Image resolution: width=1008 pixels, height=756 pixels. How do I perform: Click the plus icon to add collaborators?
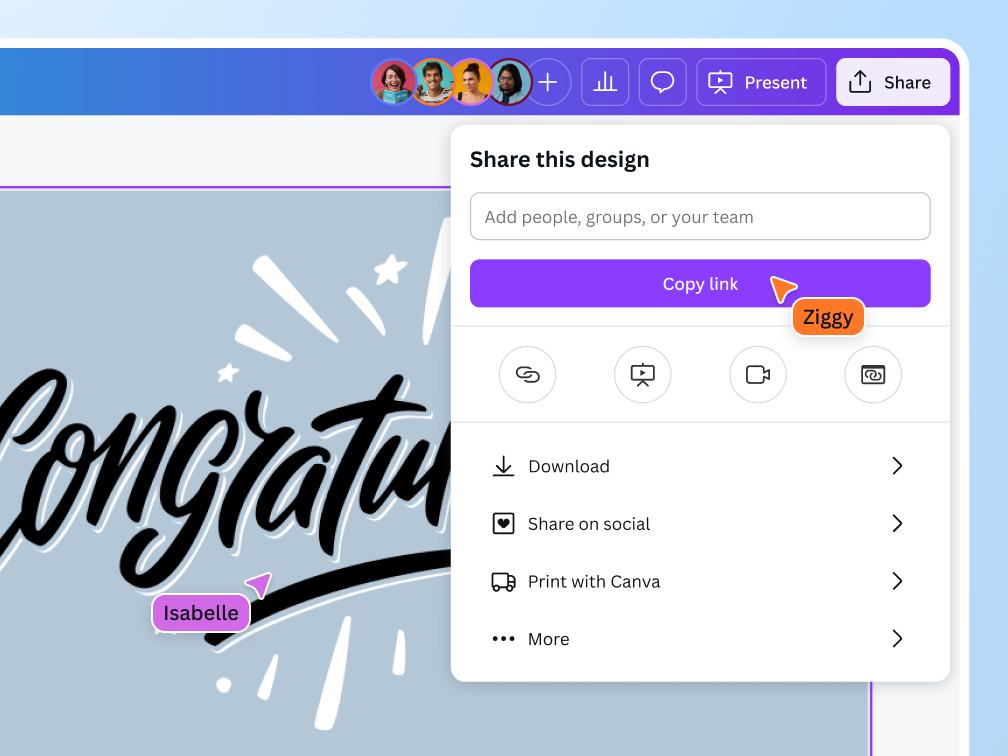[x=548, y=82]
